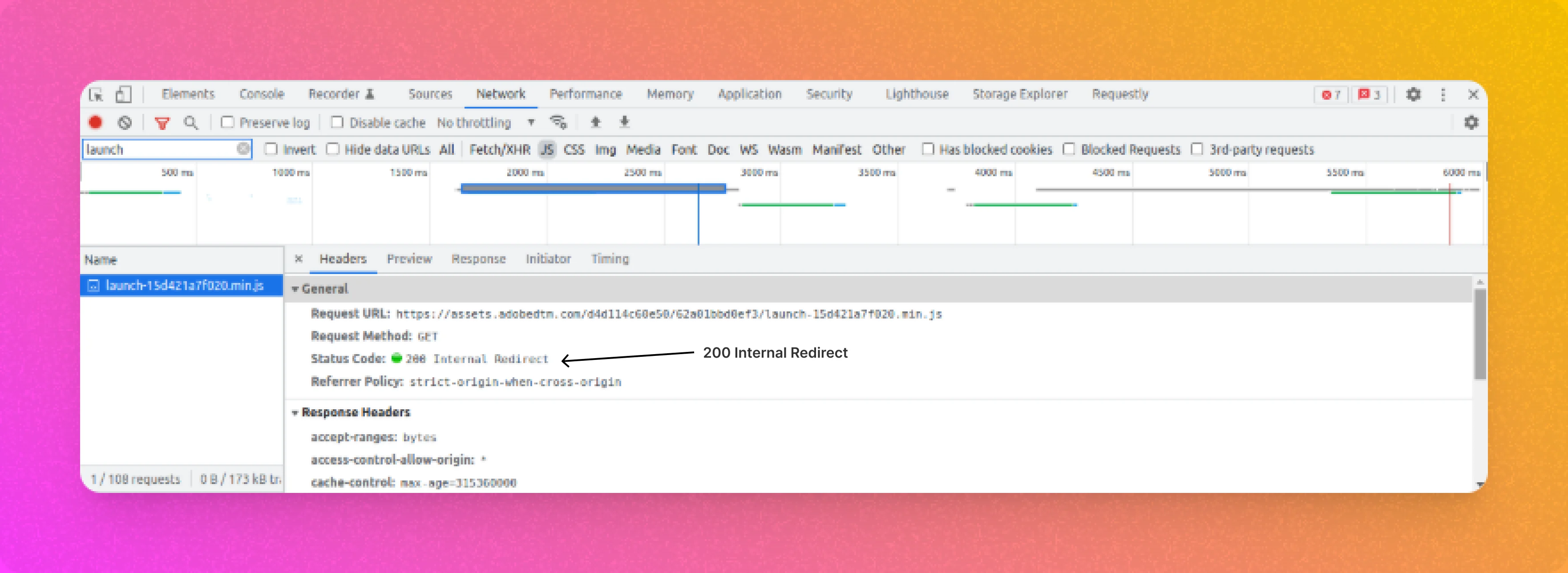Filter by Media requests

pyautogui.click(x=643, y=149)
